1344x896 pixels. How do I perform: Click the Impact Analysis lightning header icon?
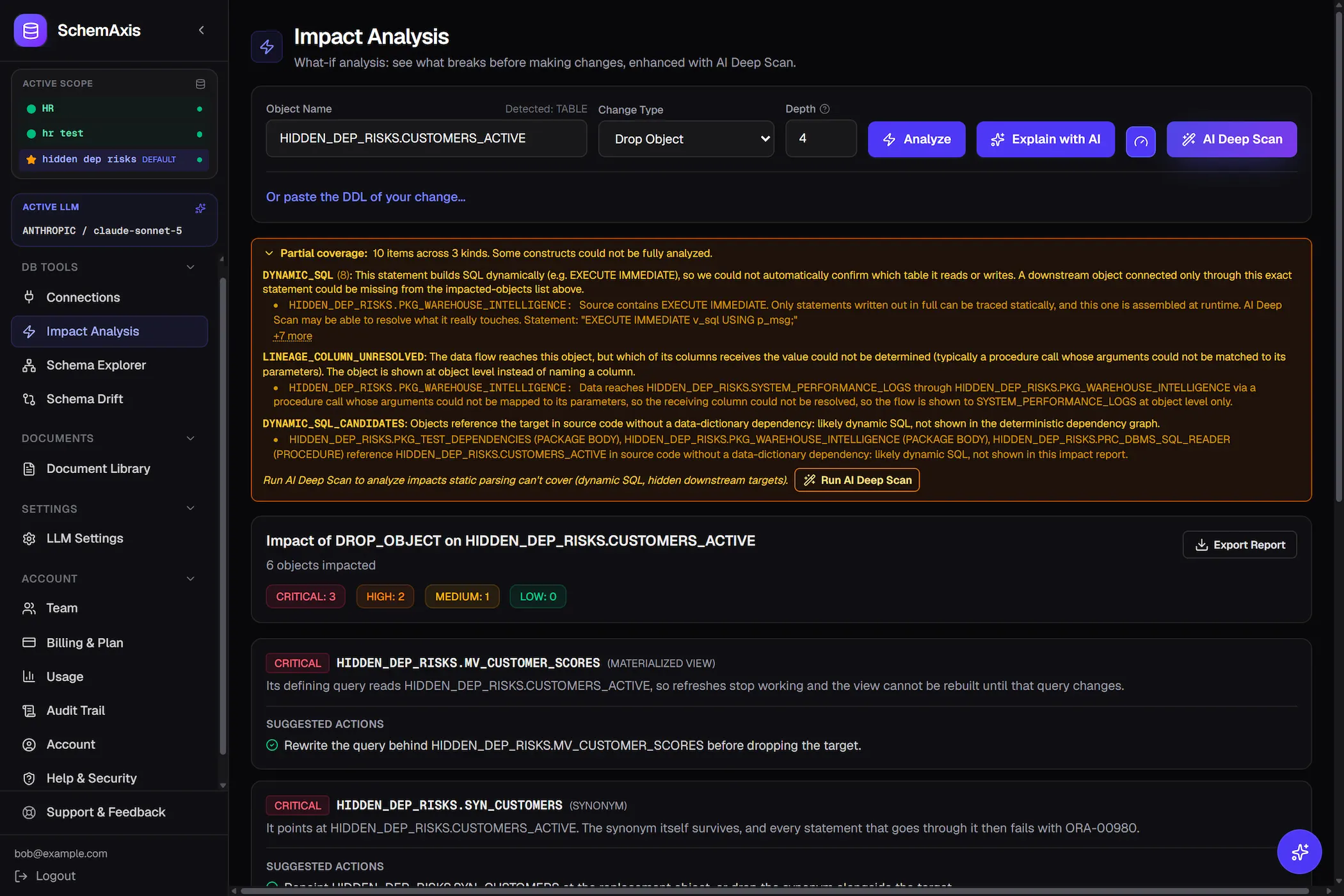click(x=267, y=47)
